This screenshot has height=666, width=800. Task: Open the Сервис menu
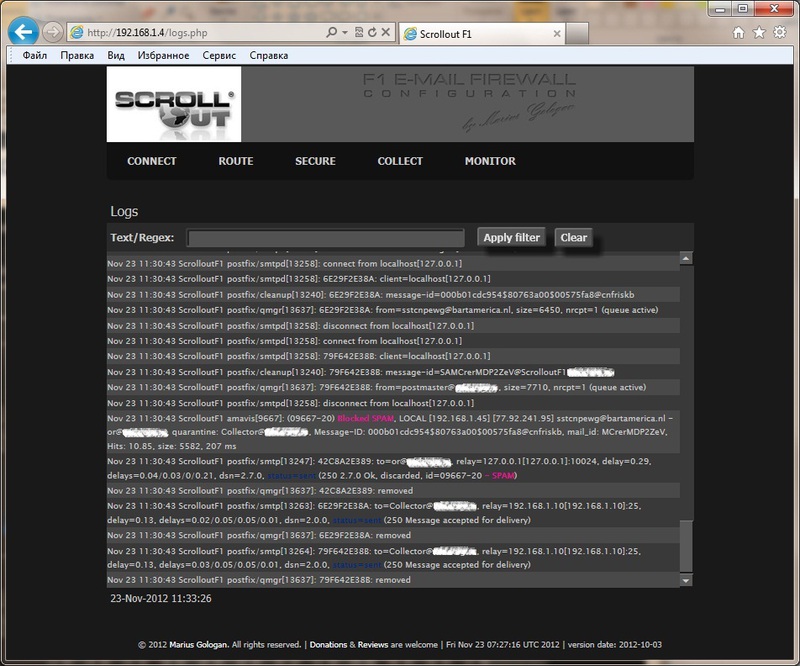click(x=219, y=55)
